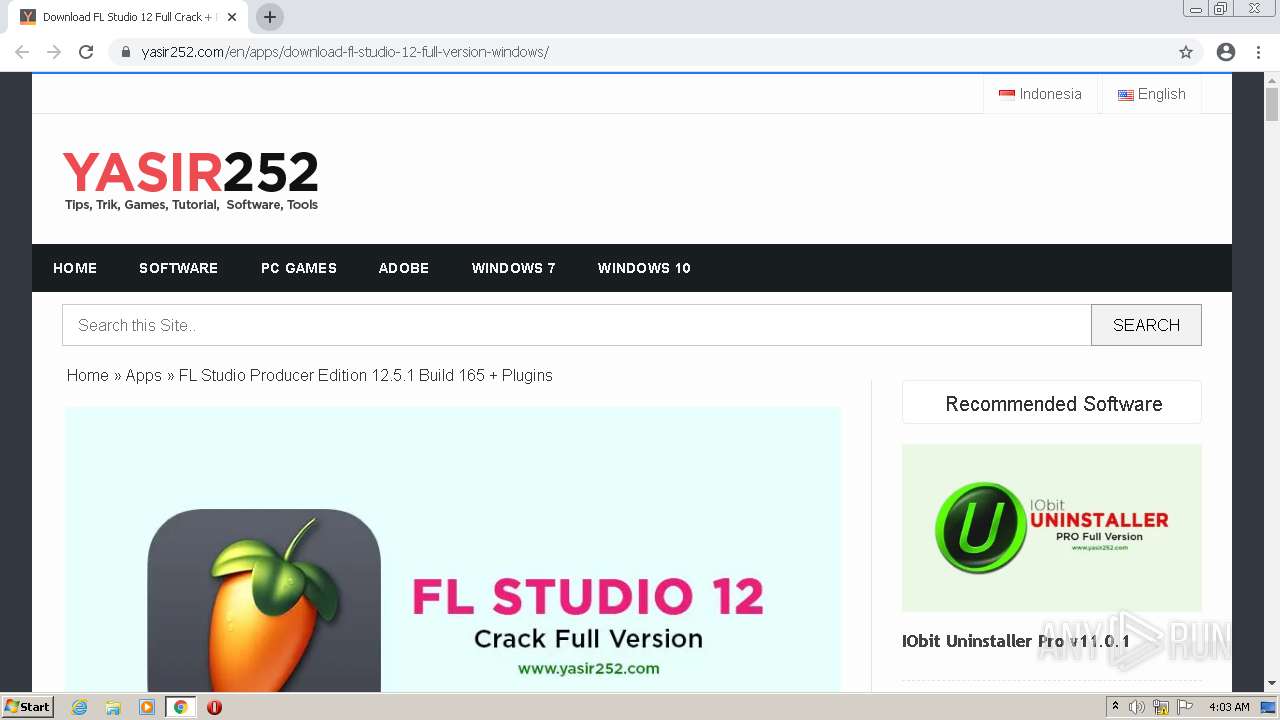Click the browser forward arrow
1280x720 pixels.
pyautogui.click(x=54, y=52)
